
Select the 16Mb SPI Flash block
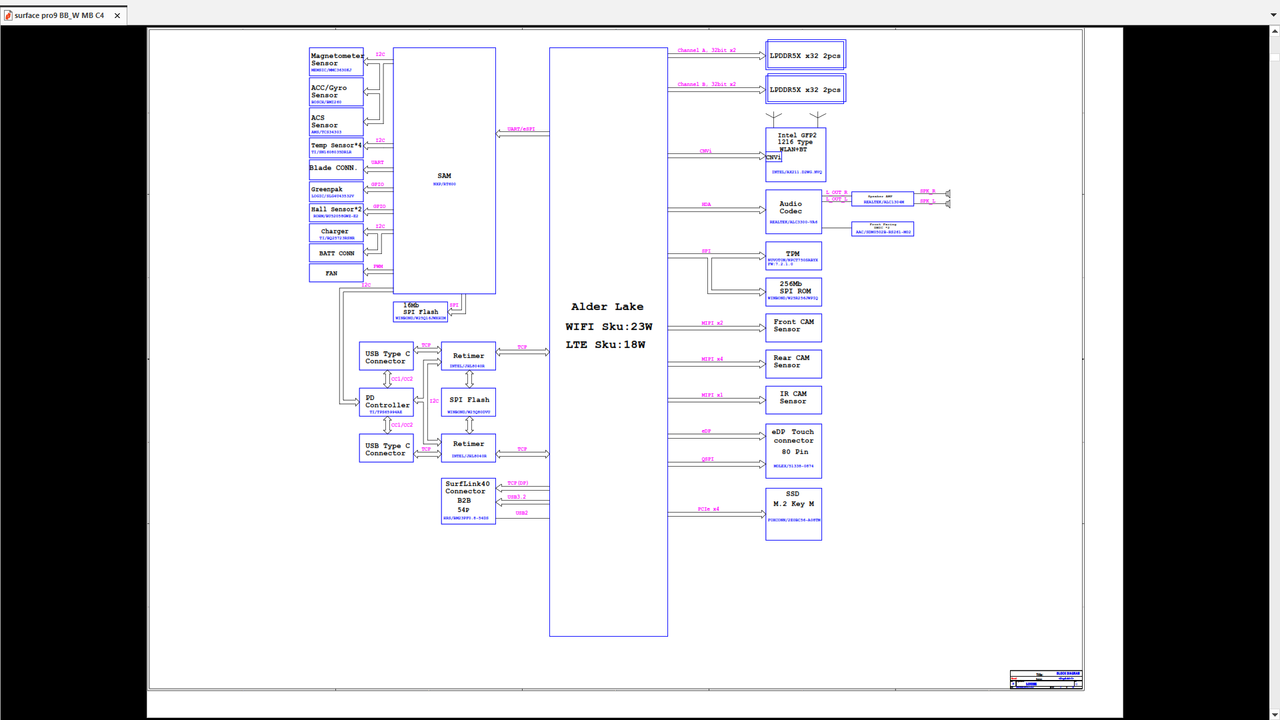(420, 311)
